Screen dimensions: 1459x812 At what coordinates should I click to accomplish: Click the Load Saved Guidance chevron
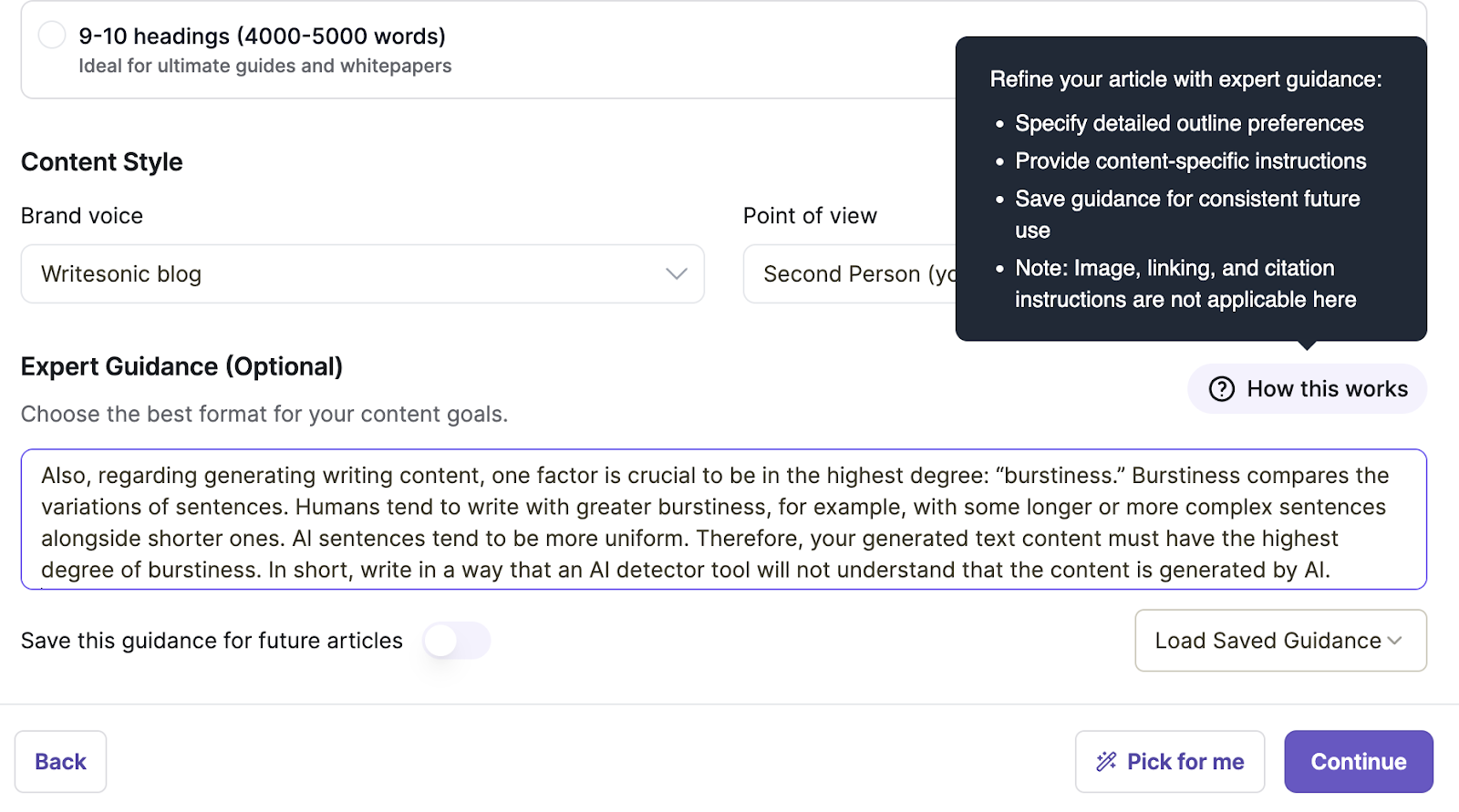pos(1394,641)
